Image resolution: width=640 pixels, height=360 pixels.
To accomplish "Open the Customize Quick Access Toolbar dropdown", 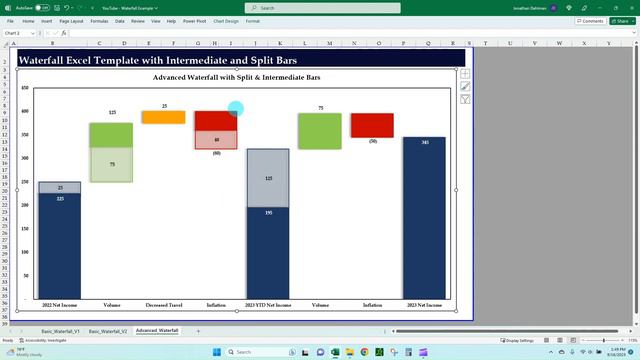I will (x=92, y=8).
